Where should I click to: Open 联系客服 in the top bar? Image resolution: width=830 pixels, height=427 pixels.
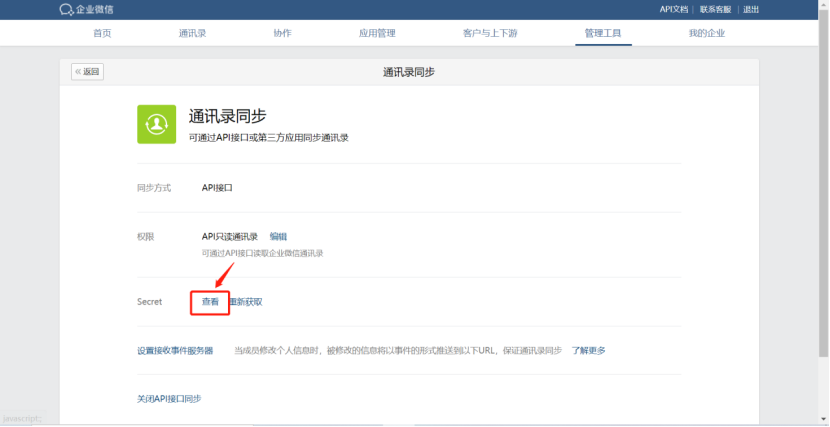pyautogui.click(x=715, y=10)
